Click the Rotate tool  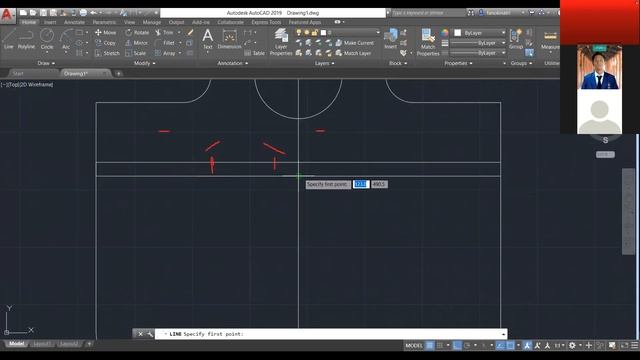click(137, 32)
